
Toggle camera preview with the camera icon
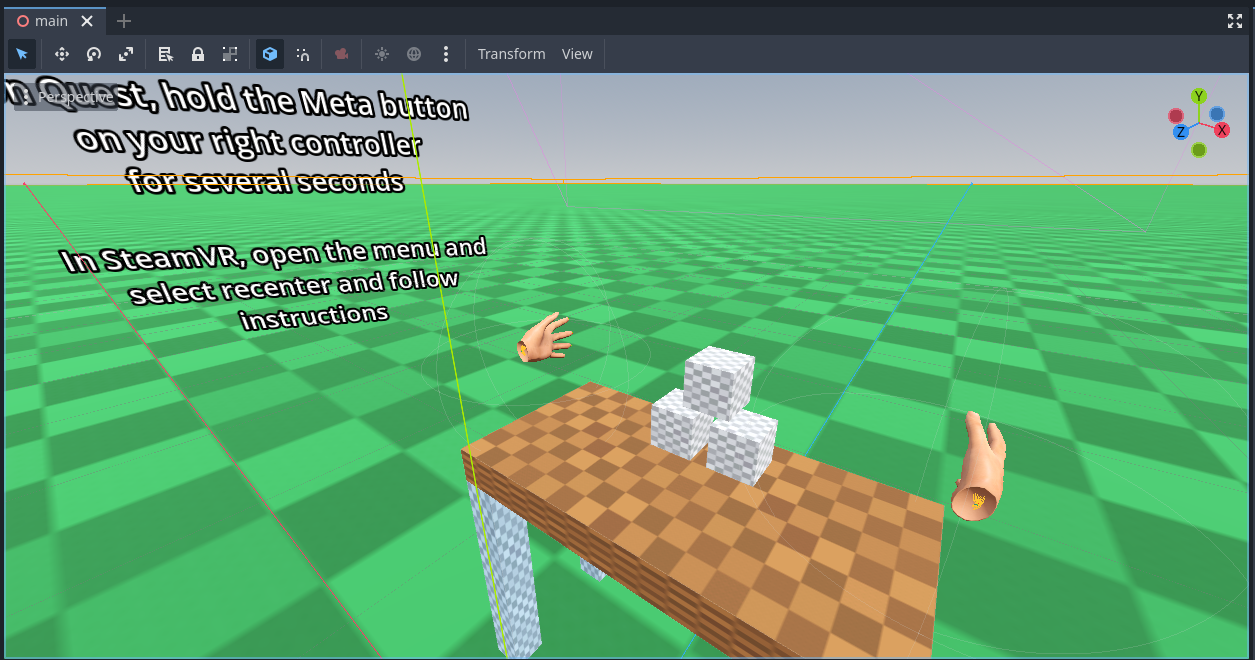(340, 54)
